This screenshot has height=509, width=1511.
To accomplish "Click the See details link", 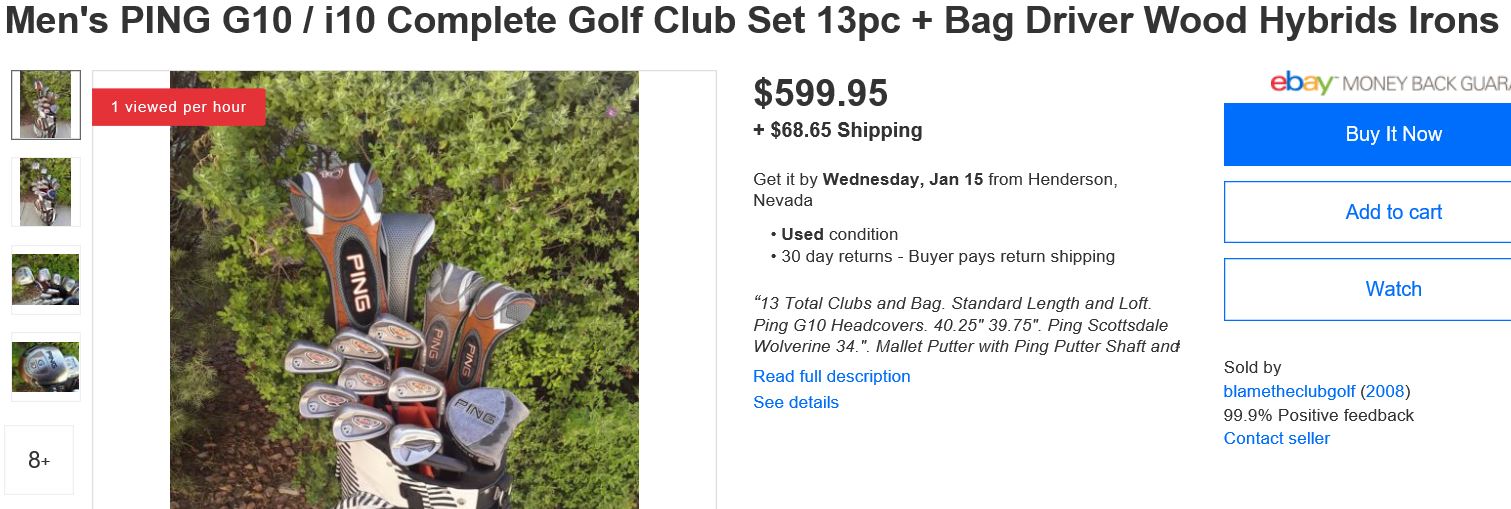I will (x=796, y=402).
